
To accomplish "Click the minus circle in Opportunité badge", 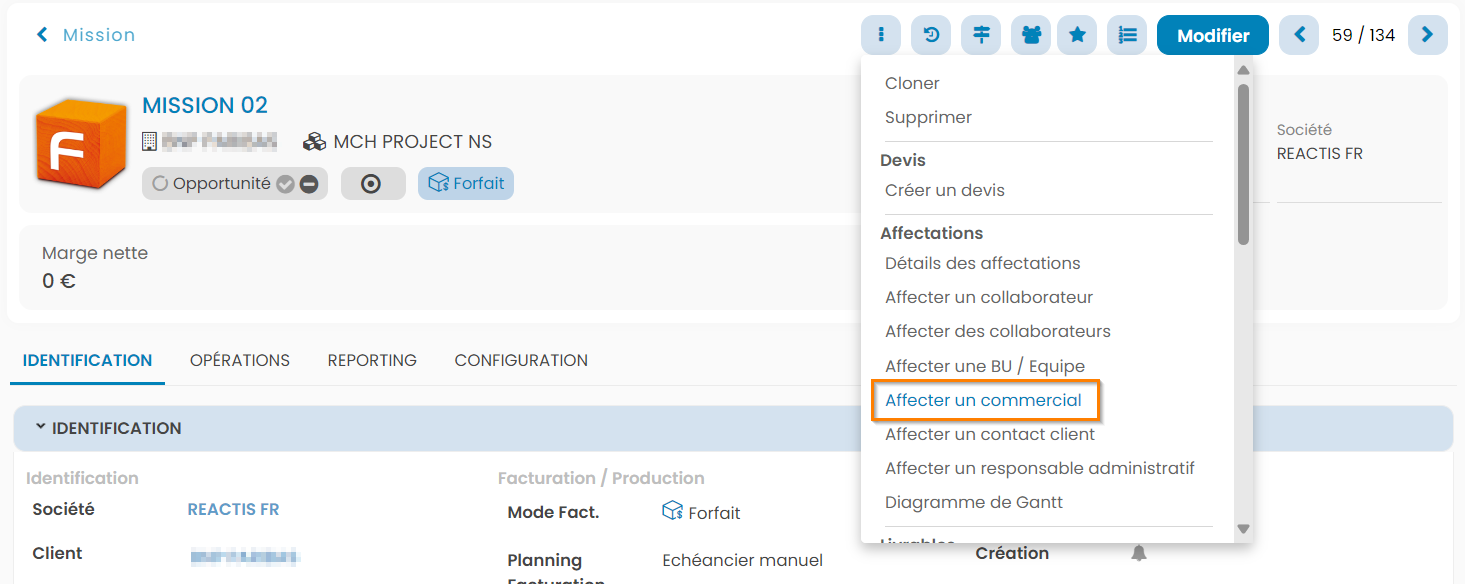I will point(310,185).
